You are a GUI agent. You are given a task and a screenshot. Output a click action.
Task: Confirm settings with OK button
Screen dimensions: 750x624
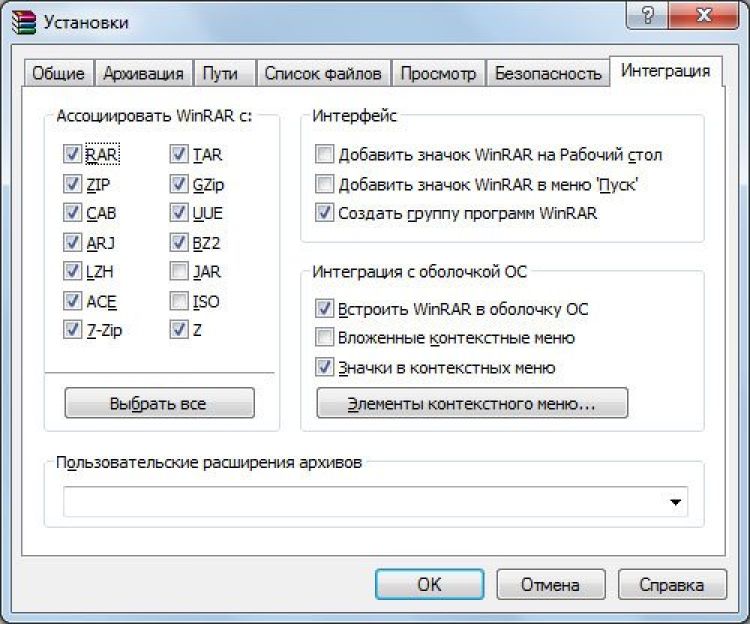(429, 584)
